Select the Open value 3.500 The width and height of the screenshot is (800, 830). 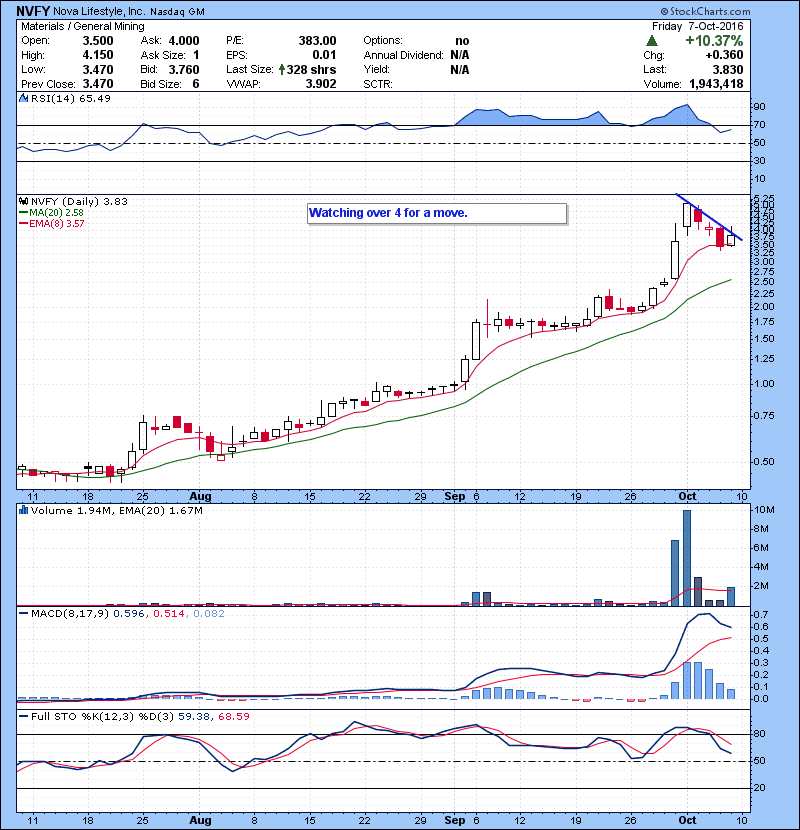[x=98, y=41]
